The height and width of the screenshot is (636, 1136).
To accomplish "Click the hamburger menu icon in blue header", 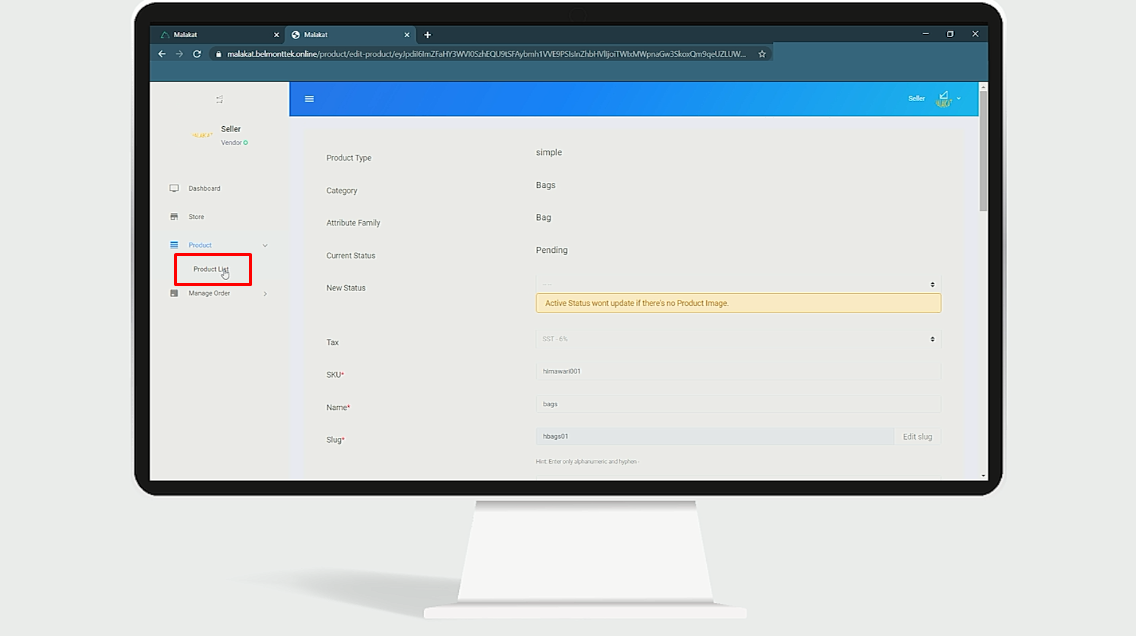I will (309, 99).
